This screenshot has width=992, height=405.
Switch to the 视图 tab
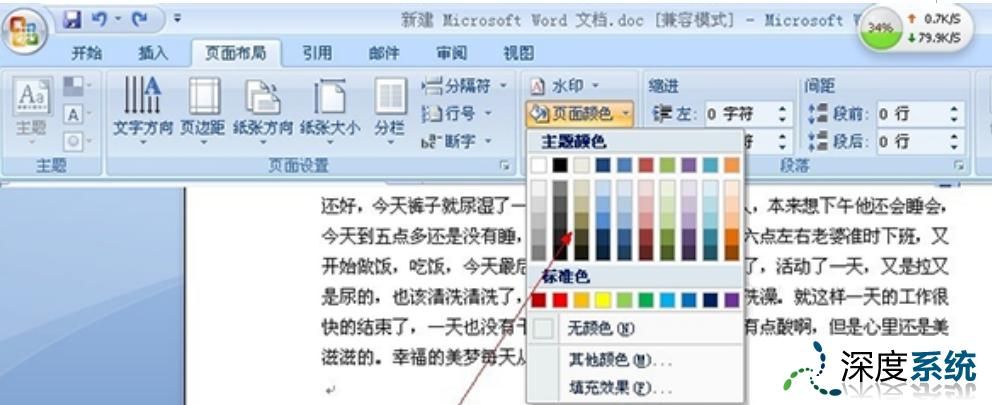tap(518, 53)
